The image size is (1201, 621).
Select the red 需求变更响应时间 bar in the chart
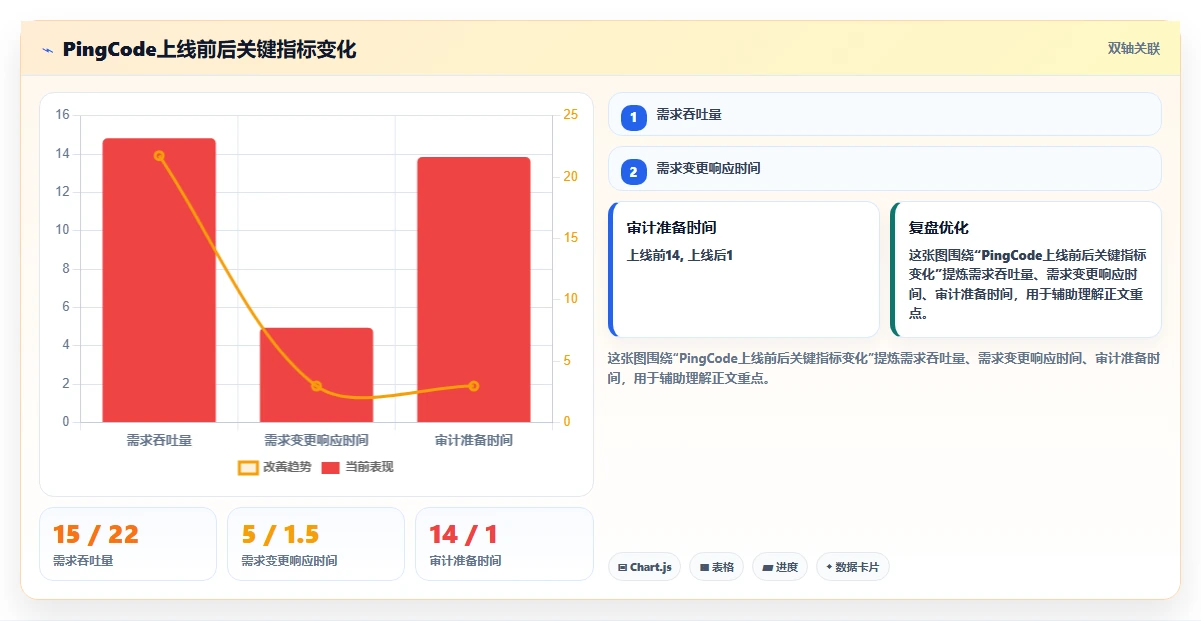click(x=316, y=375)
